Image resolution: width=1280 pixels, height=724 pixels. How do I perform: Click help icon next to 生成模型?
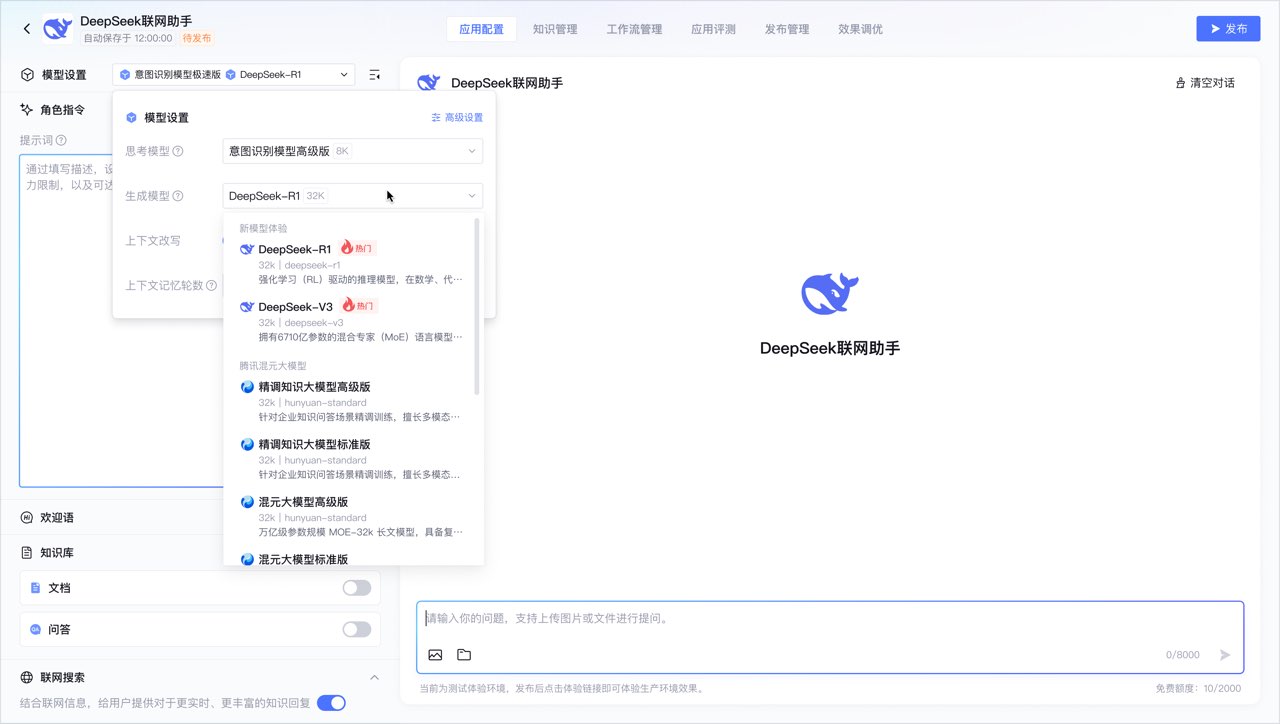[x=178, y=196]
